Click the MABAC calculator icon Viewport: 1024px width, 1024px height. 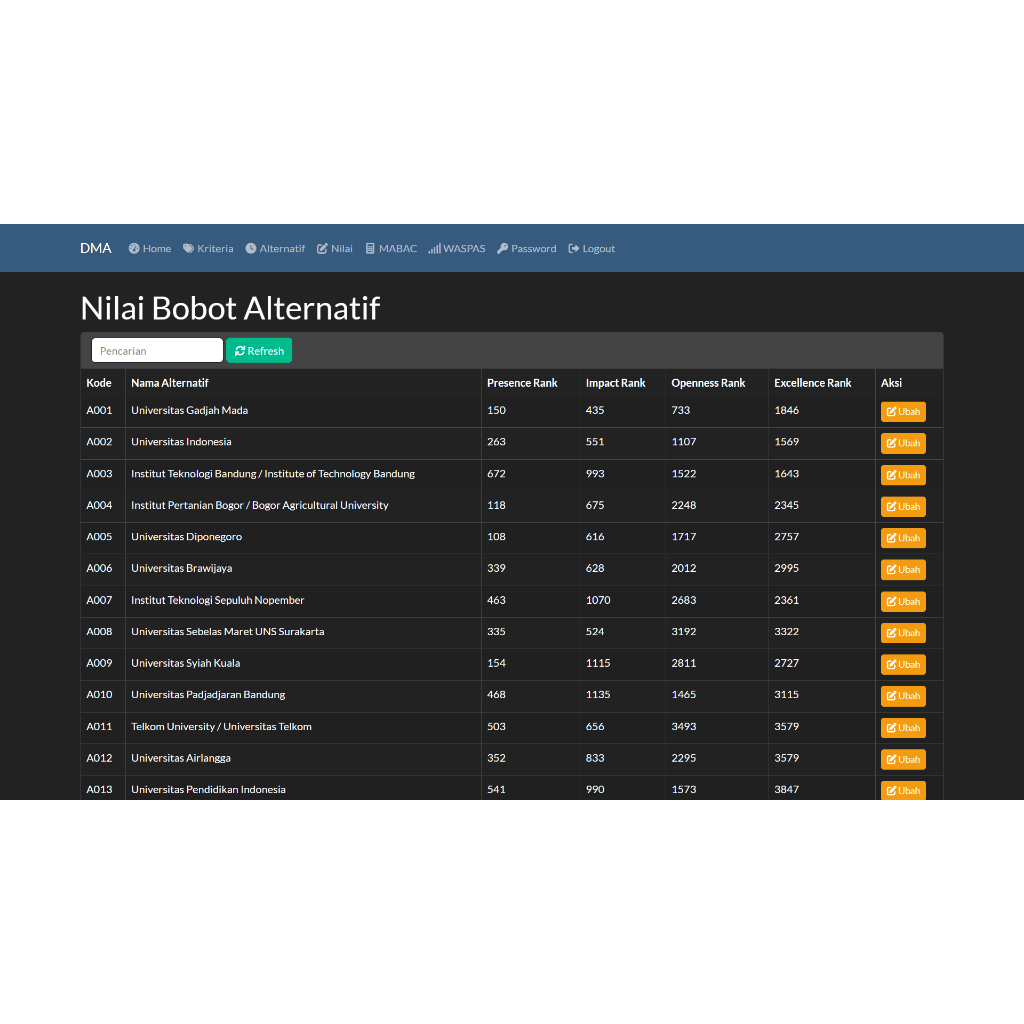370,249
